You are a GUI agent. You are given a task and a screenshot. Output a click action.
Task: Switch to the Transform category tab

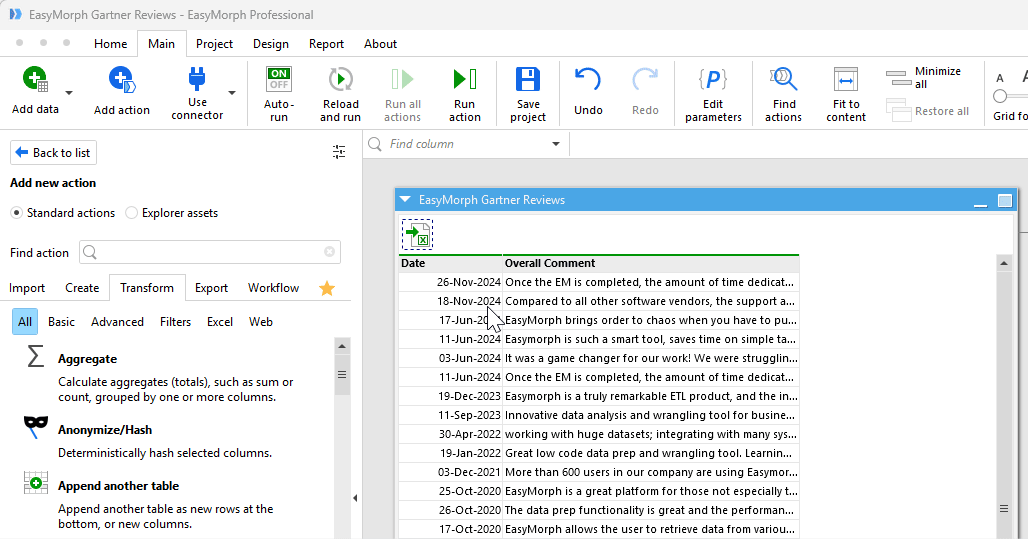[x=147, y=288]
